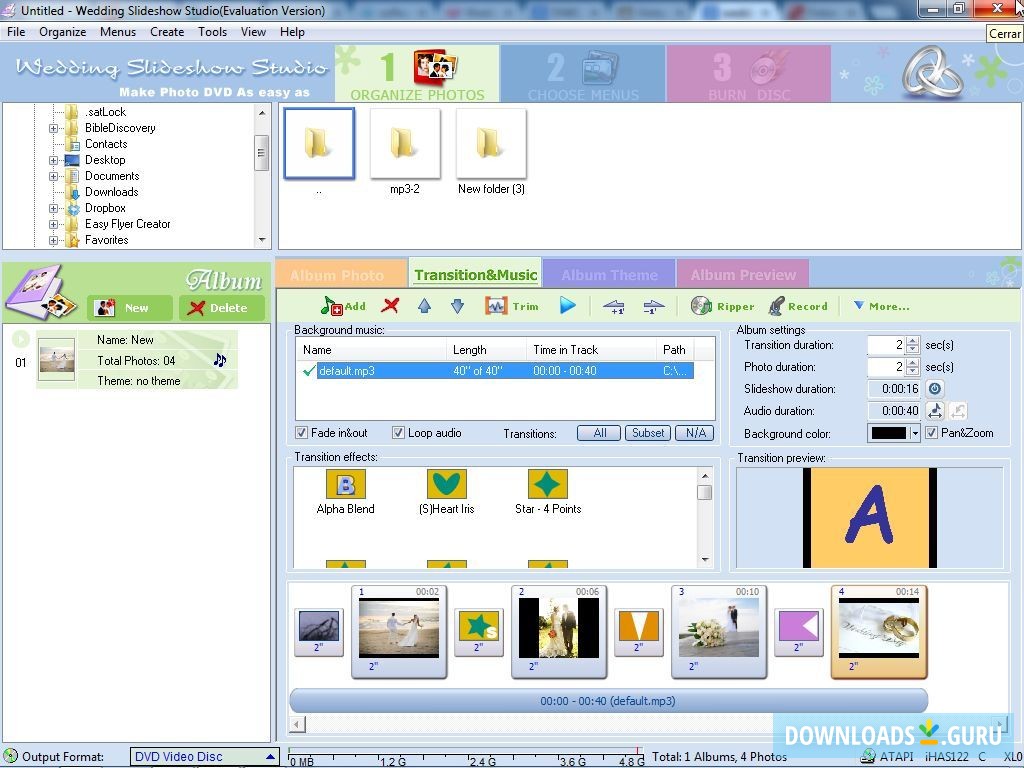Click the audio duration music-sync icon
The image size is (1024, 768).
(x=935, y=411)
